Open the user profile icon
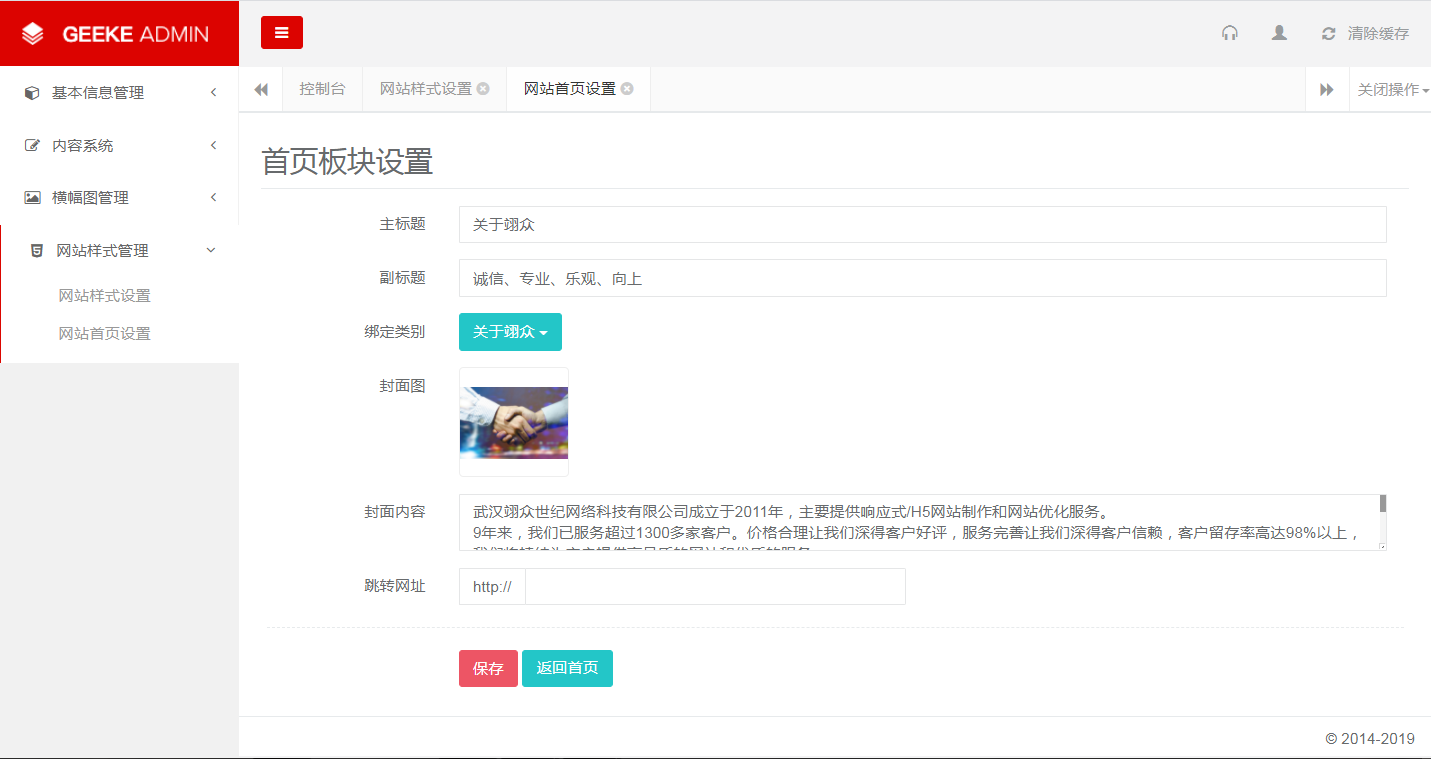Image resolution: width=1431 pixels, height=759 pixels. pos(1279,33)
